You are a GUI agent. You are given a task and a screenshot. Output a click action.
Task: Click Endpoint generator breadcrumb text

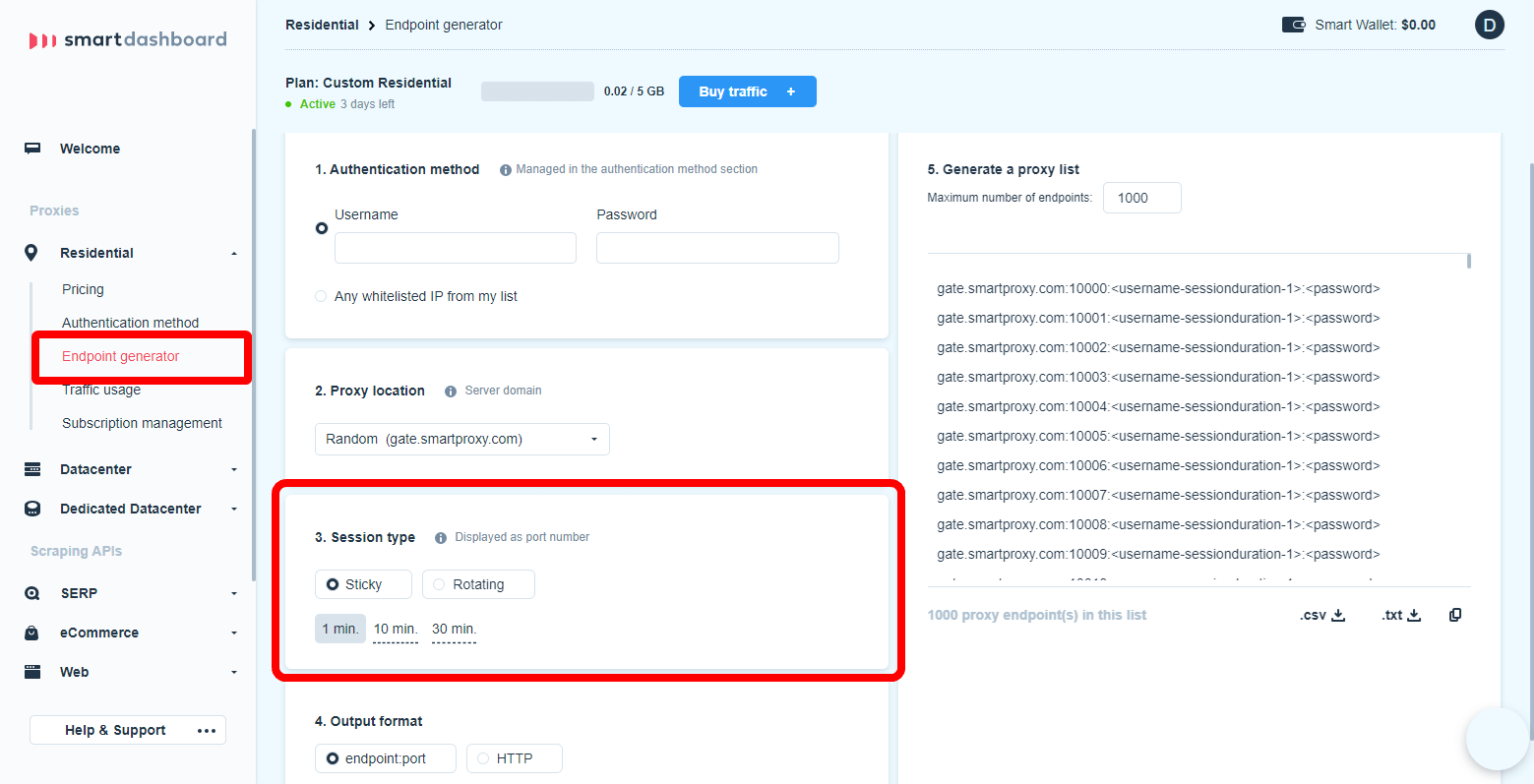[x=444, y=25]
